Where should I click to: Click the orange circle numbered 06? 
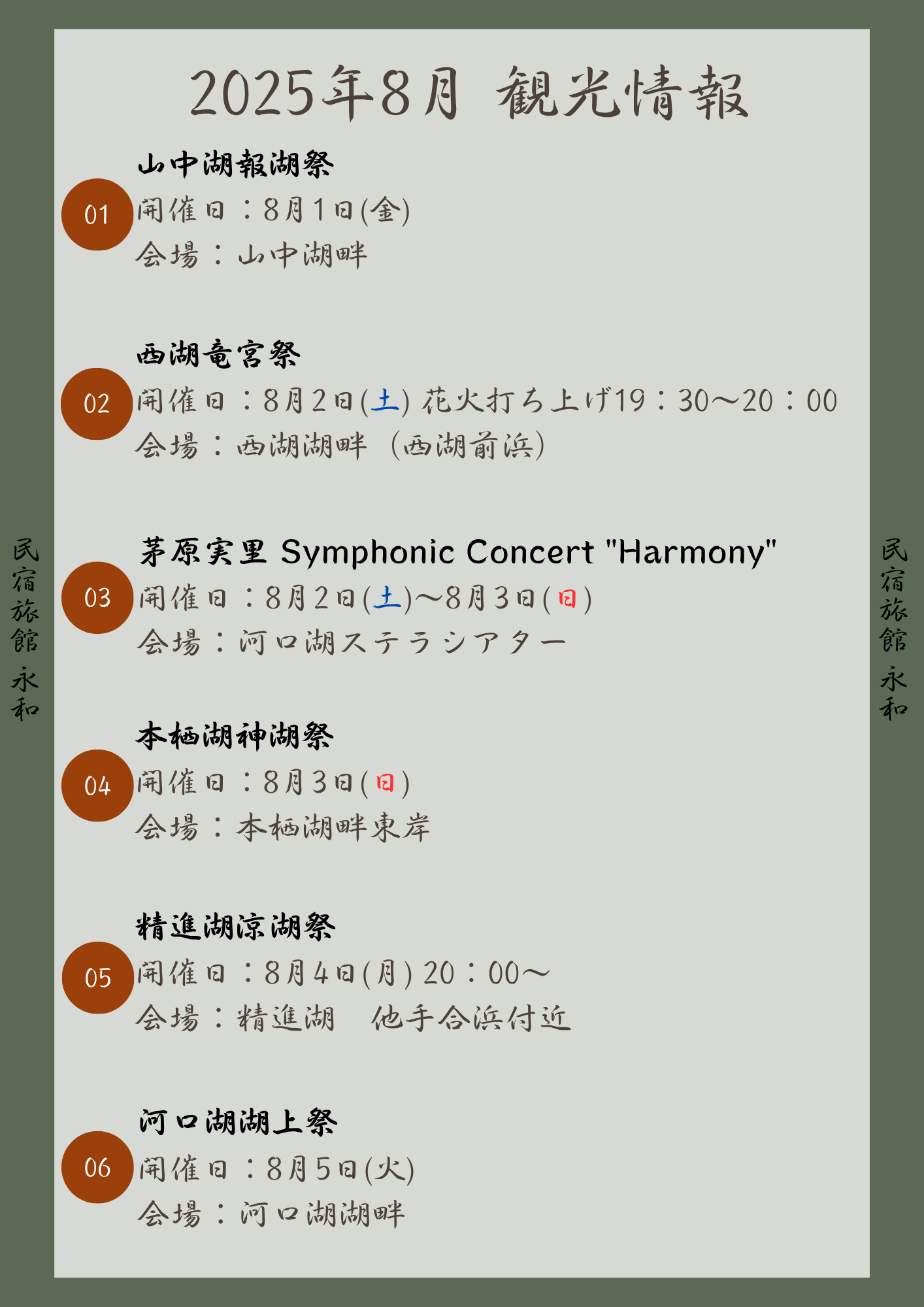[97, 1167]
